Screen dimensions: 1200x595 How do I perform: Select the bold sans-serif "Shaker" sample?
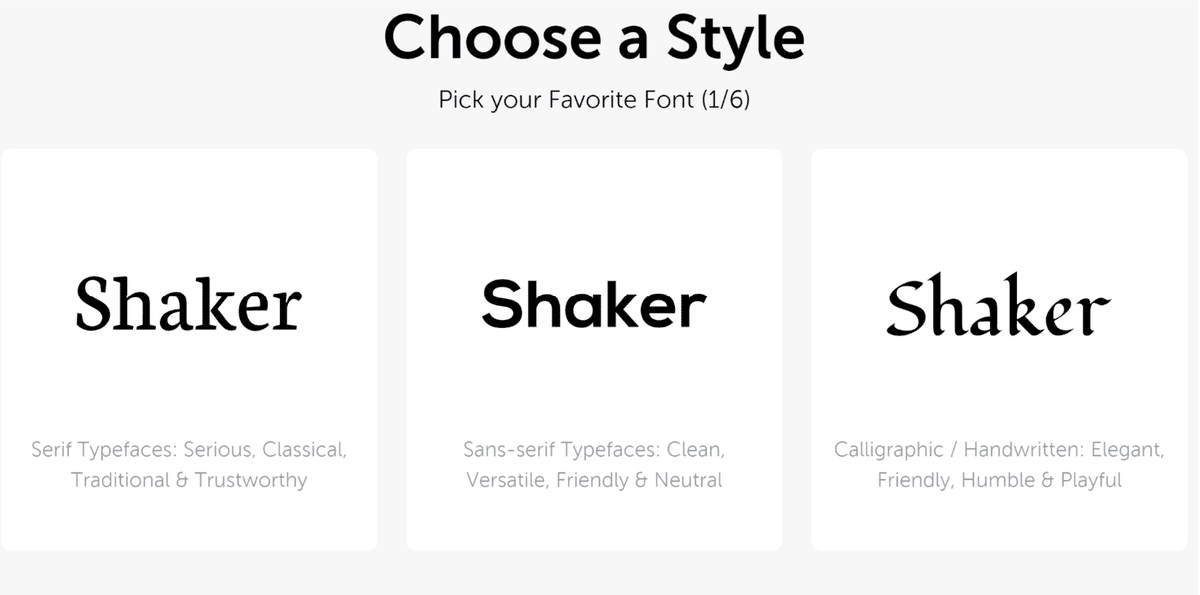point(594,304)
